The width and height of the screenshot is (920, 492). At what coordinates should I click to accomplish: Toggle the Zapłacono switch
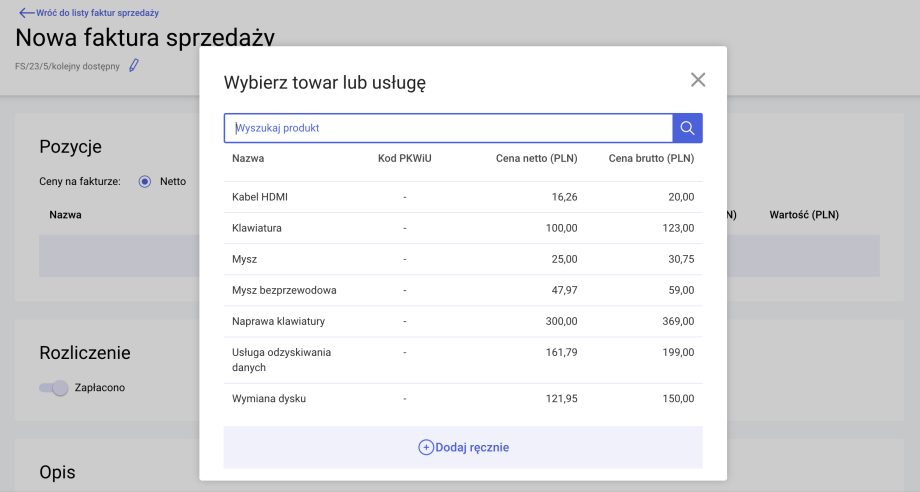pos(54,388)
